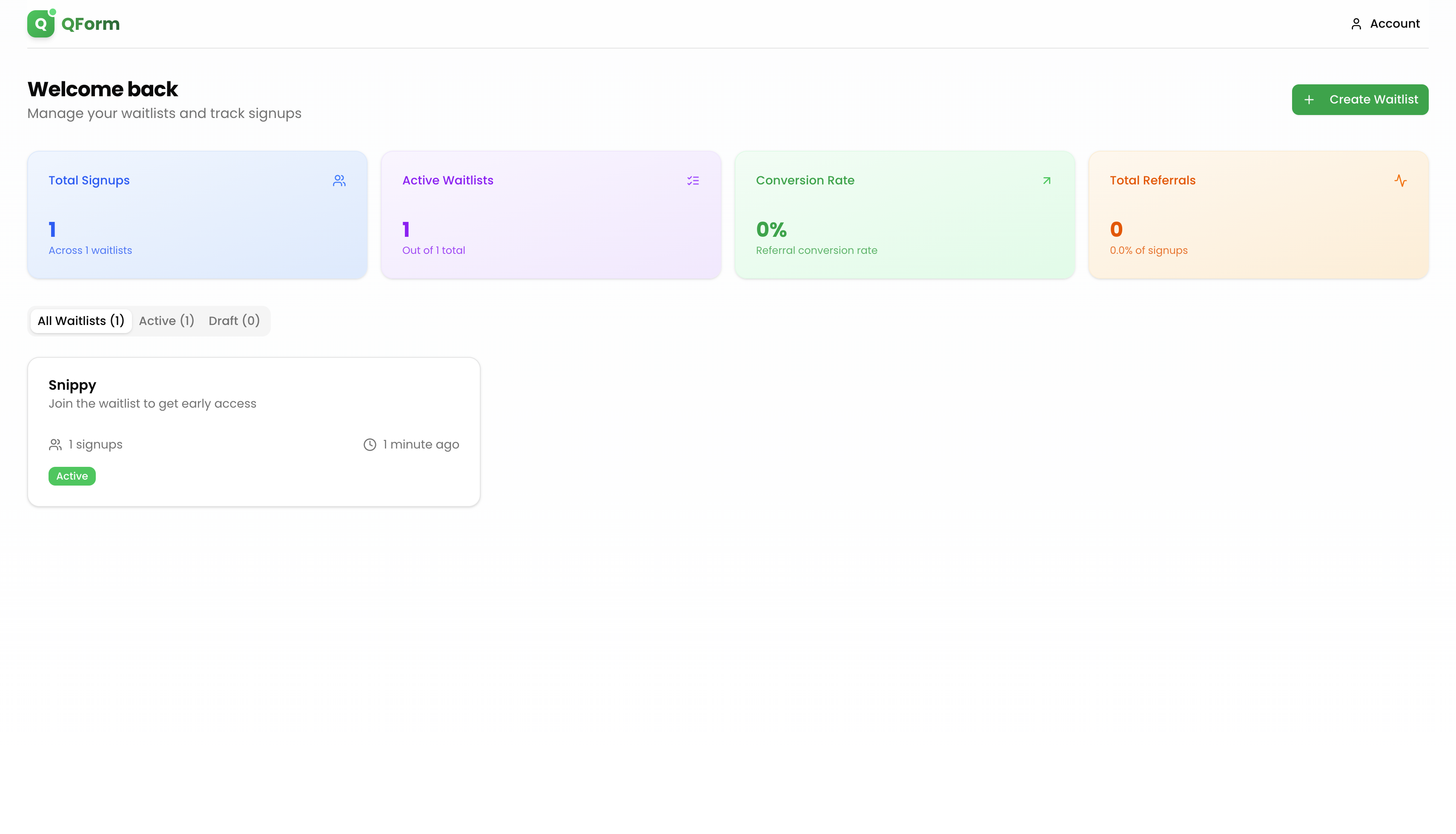Click the Snippy waitlist title
This screenshot has height=834, width=1456.
click(72, 384)
